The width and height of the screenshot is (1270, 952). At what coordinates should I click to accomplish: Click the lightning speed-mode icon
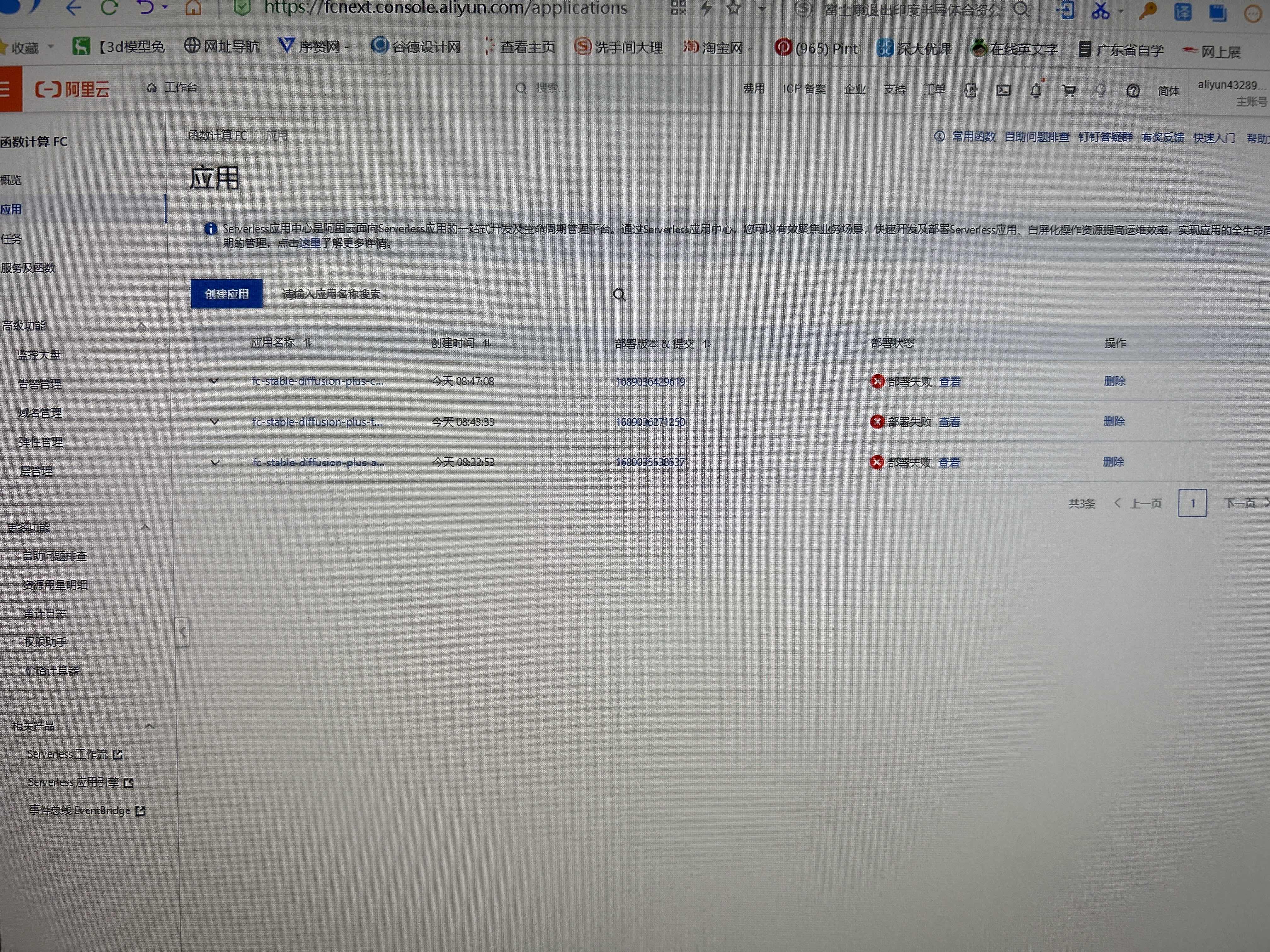(x=707, y=8)
